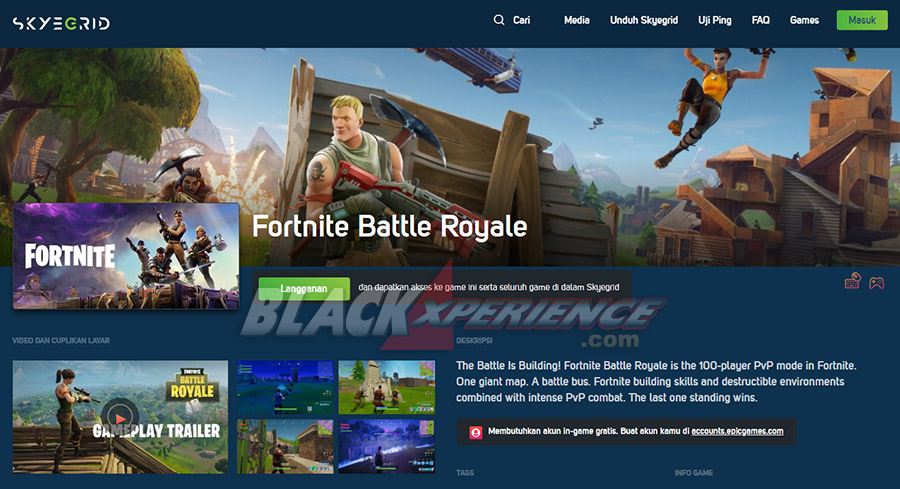
Task: Open the Uji Ping page
Action: (715, 20)
